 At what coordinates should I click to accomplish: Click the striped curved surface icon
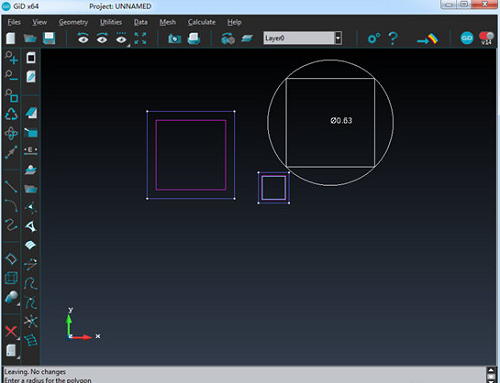[30, 245]
